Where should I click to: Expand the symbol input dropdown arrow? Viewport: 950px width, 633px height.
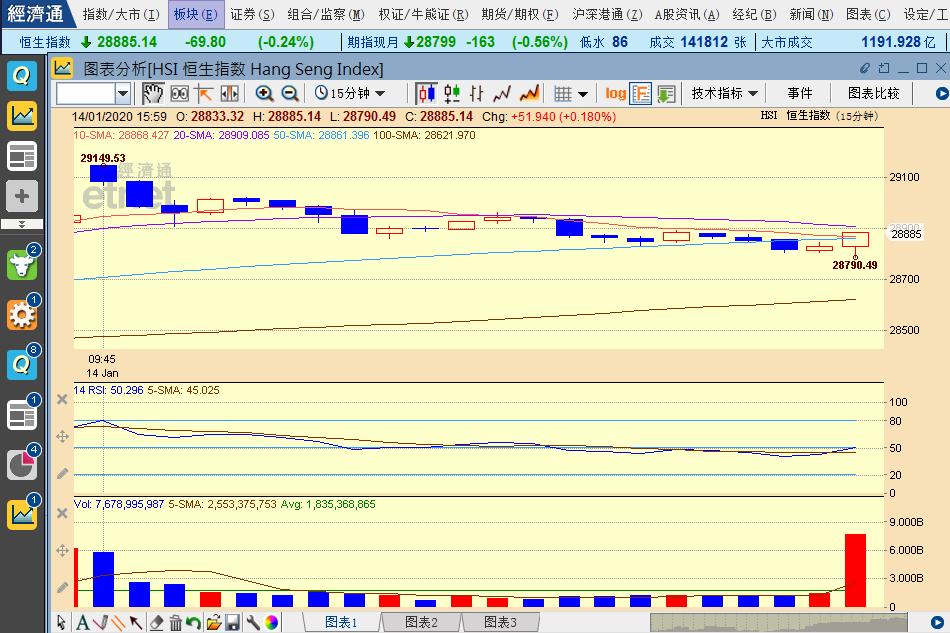pyautogui.click(x=122, y=93)
